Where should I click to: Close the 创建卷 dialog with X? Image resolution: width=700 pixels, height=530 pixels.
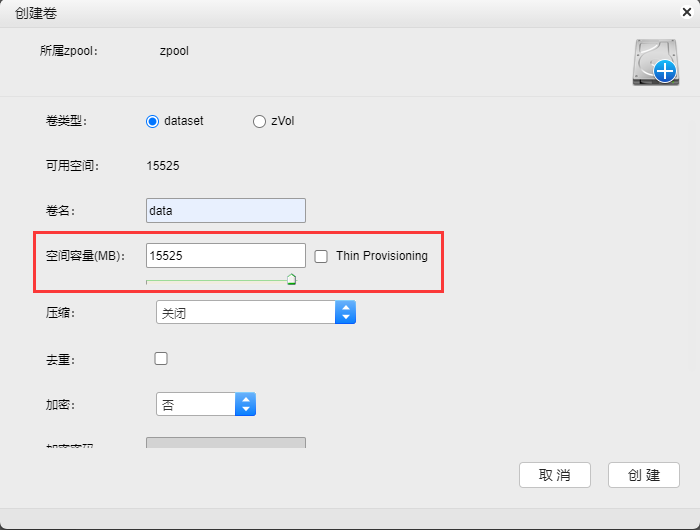click(x=685, y=11)
